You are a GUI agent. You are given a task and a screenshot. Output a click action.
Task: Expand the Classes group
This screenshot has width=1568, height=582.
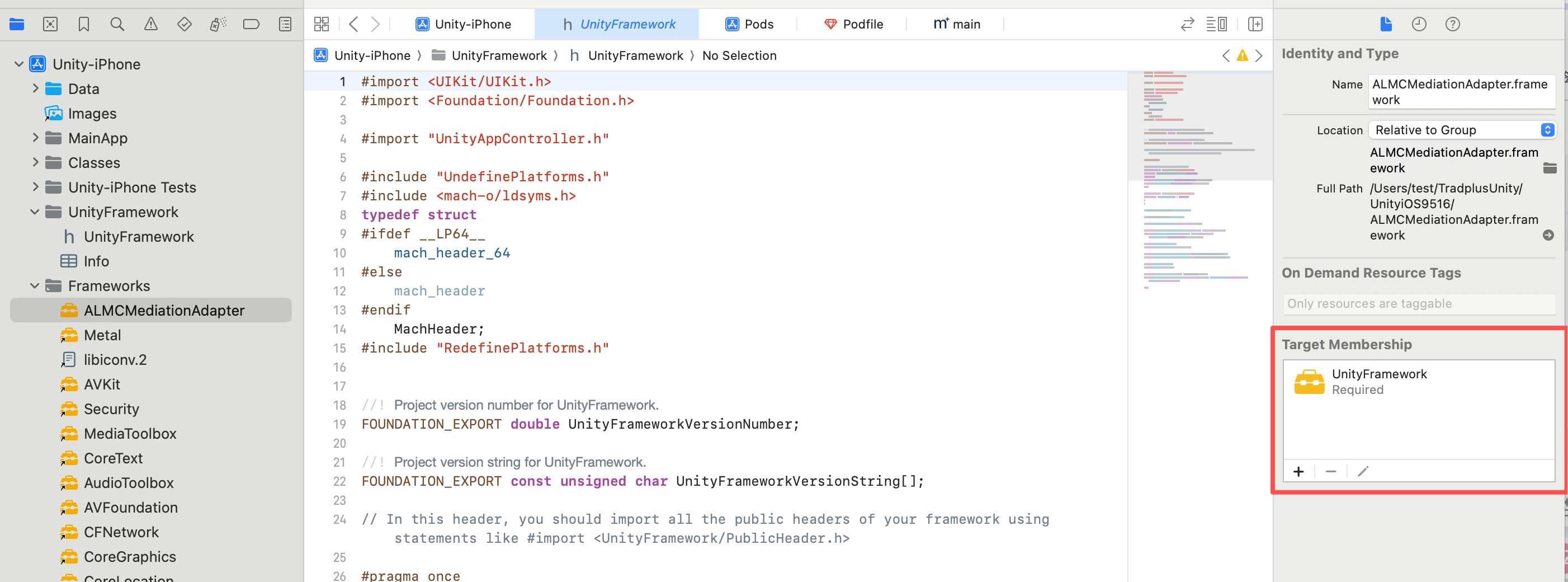[35, 162]
